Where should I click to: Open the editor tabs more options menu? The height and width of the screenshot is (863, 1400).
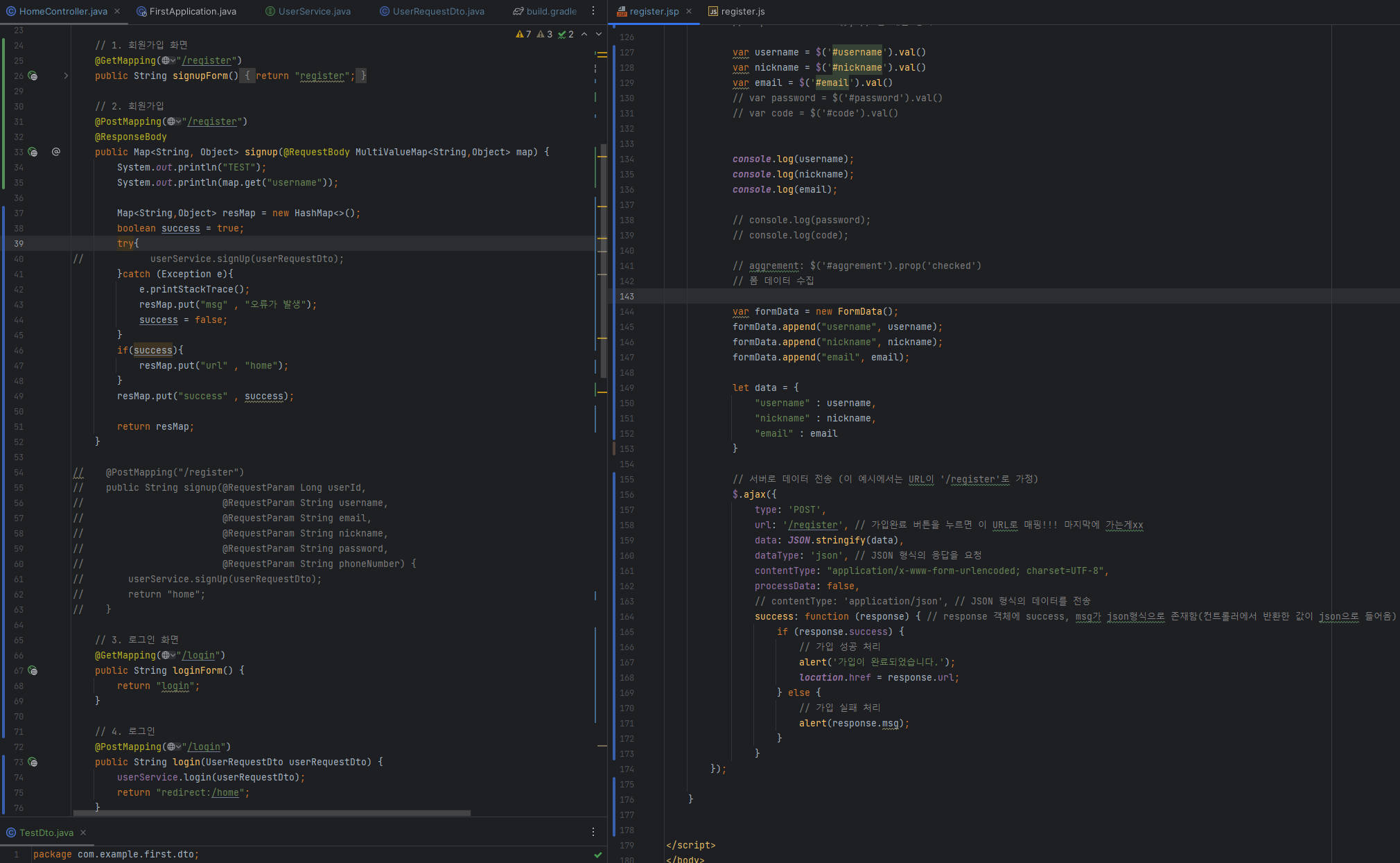coord(593,11)
